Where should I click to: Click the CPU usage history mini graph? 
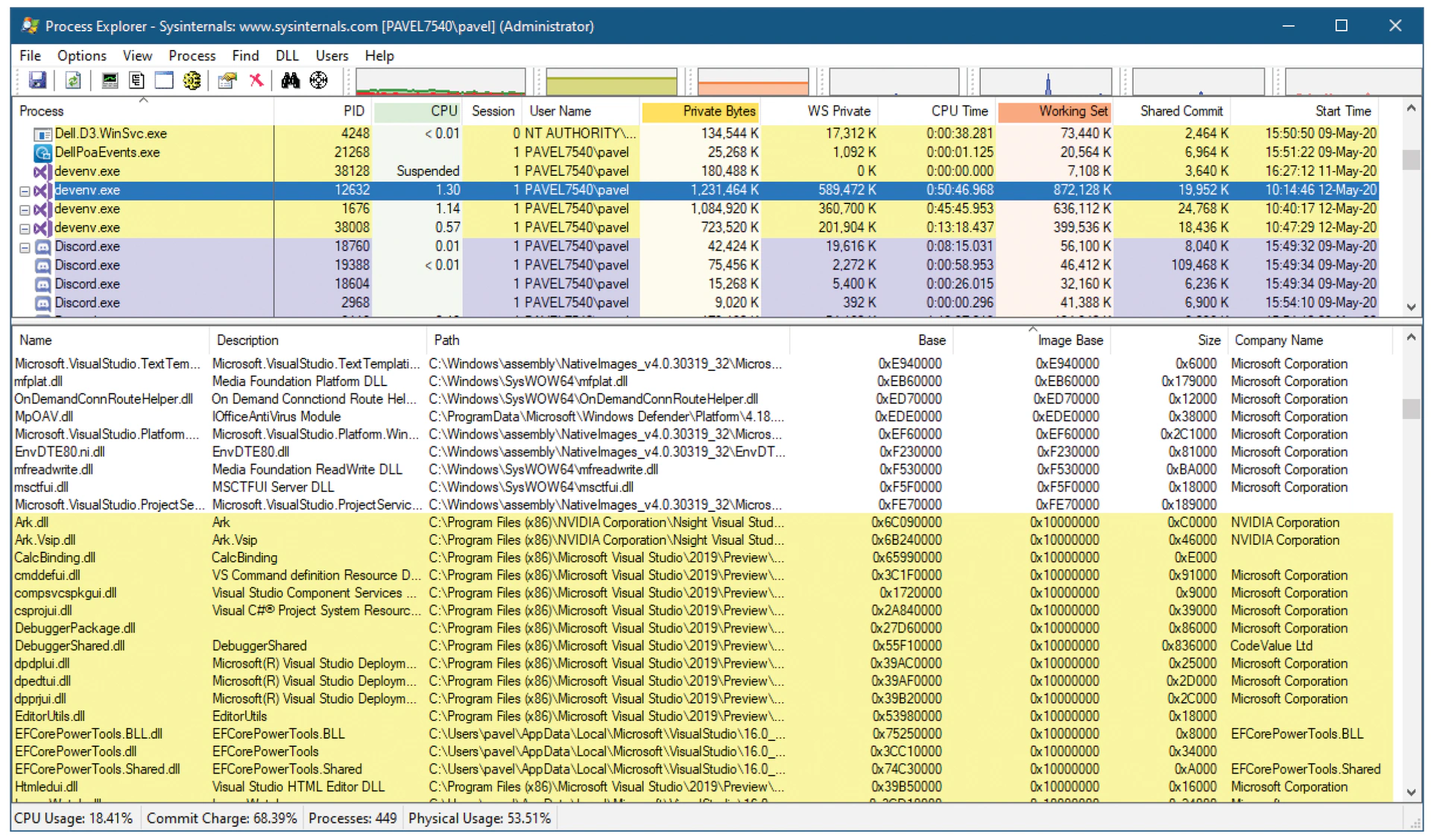coord(440,81)
